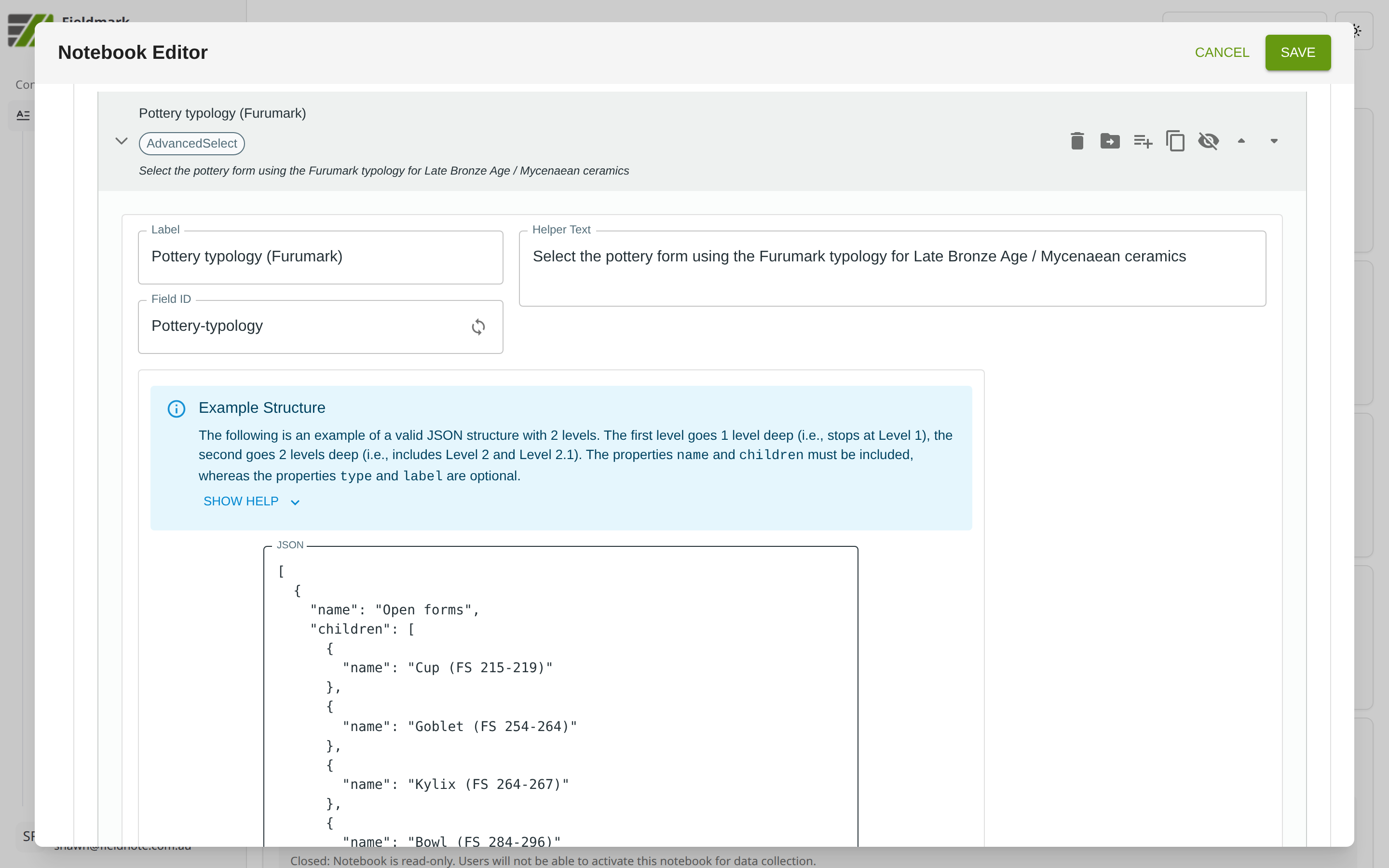1389x868 pixels.
Task: Click the move field to section icon
Action: (1109, 141)
